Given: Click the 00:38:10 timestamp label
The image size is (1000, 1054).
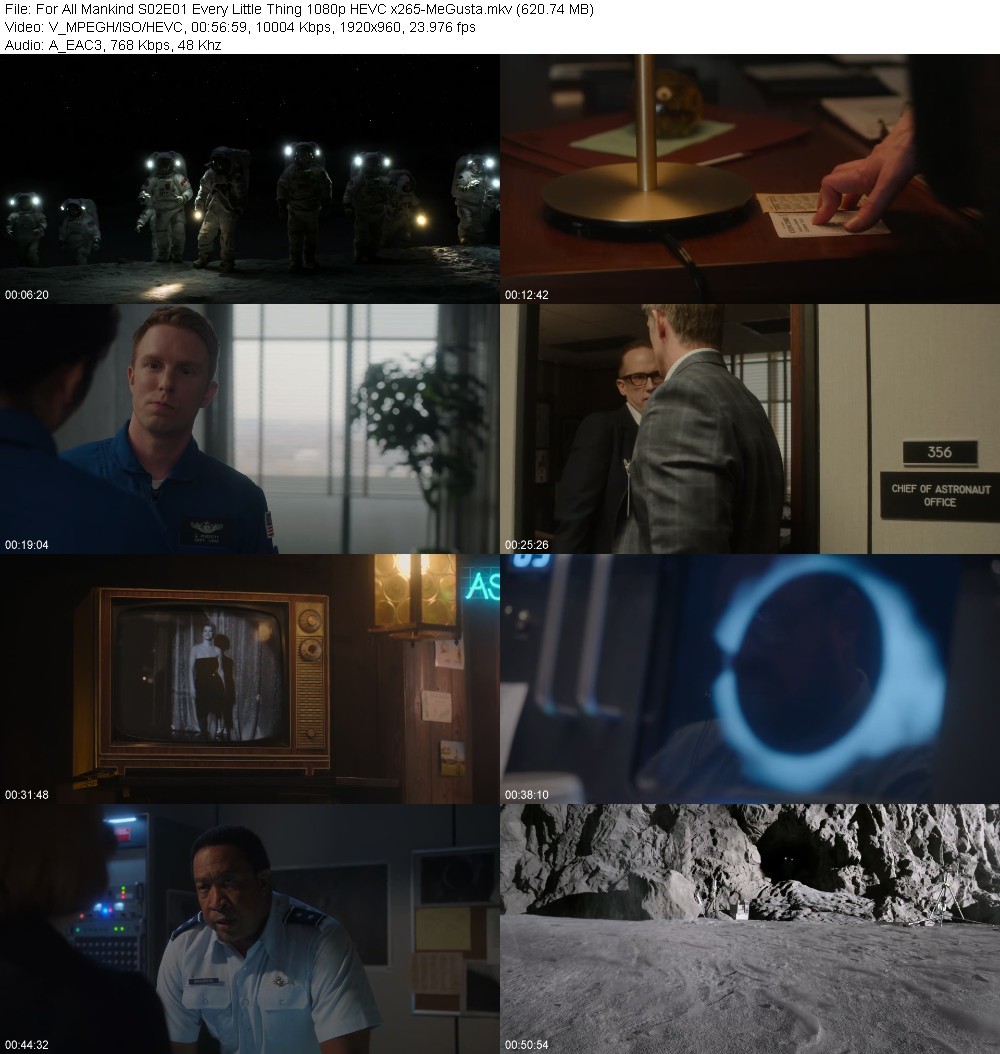Looking at the screenshot, I should pyautogui.click(x=527, y=795).
